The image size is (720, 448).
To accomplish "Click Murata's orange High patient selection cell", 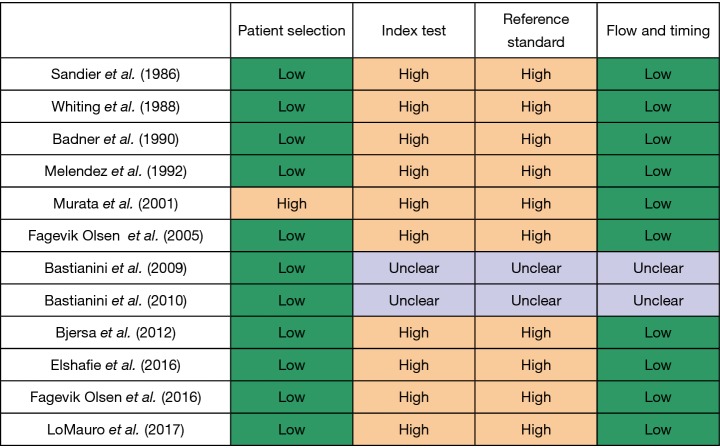I will coord(291,204).
